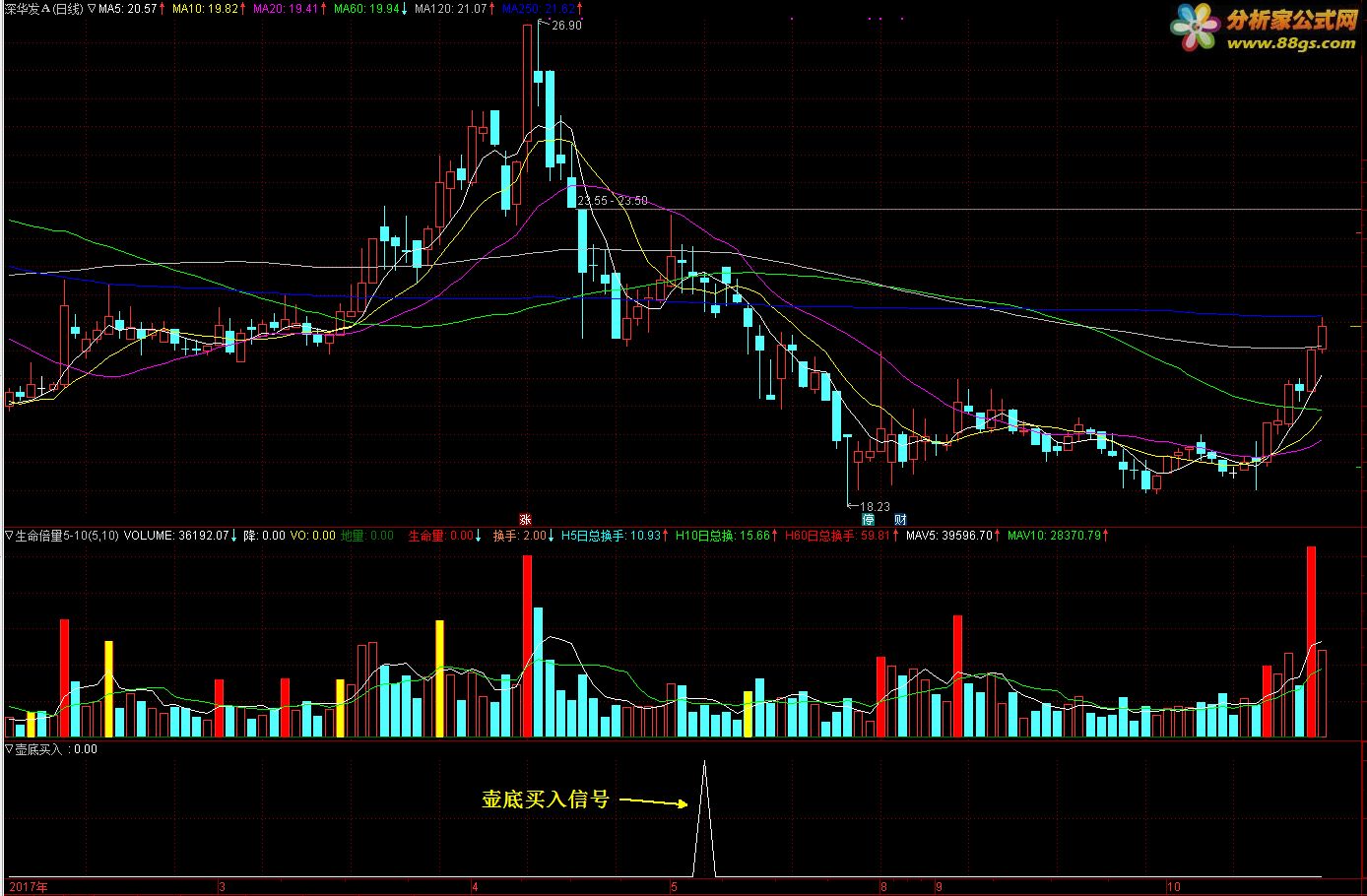Open the red 涨 event marker icon
Image resolution: width=1367 pixels, height=896 pixels.
click(526, 519)
